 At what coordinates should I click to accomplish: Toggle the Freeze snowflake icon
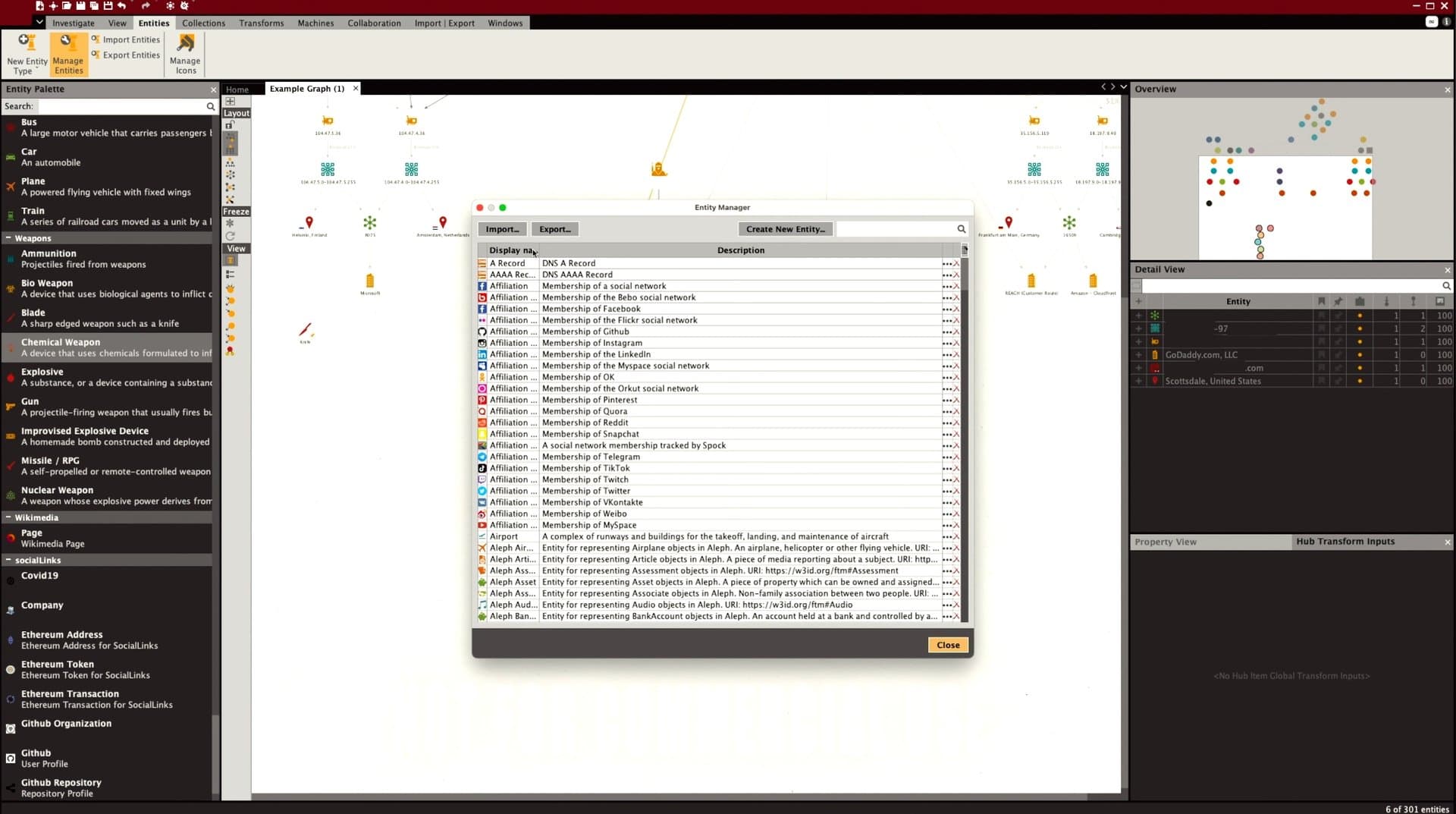(230, 223)
